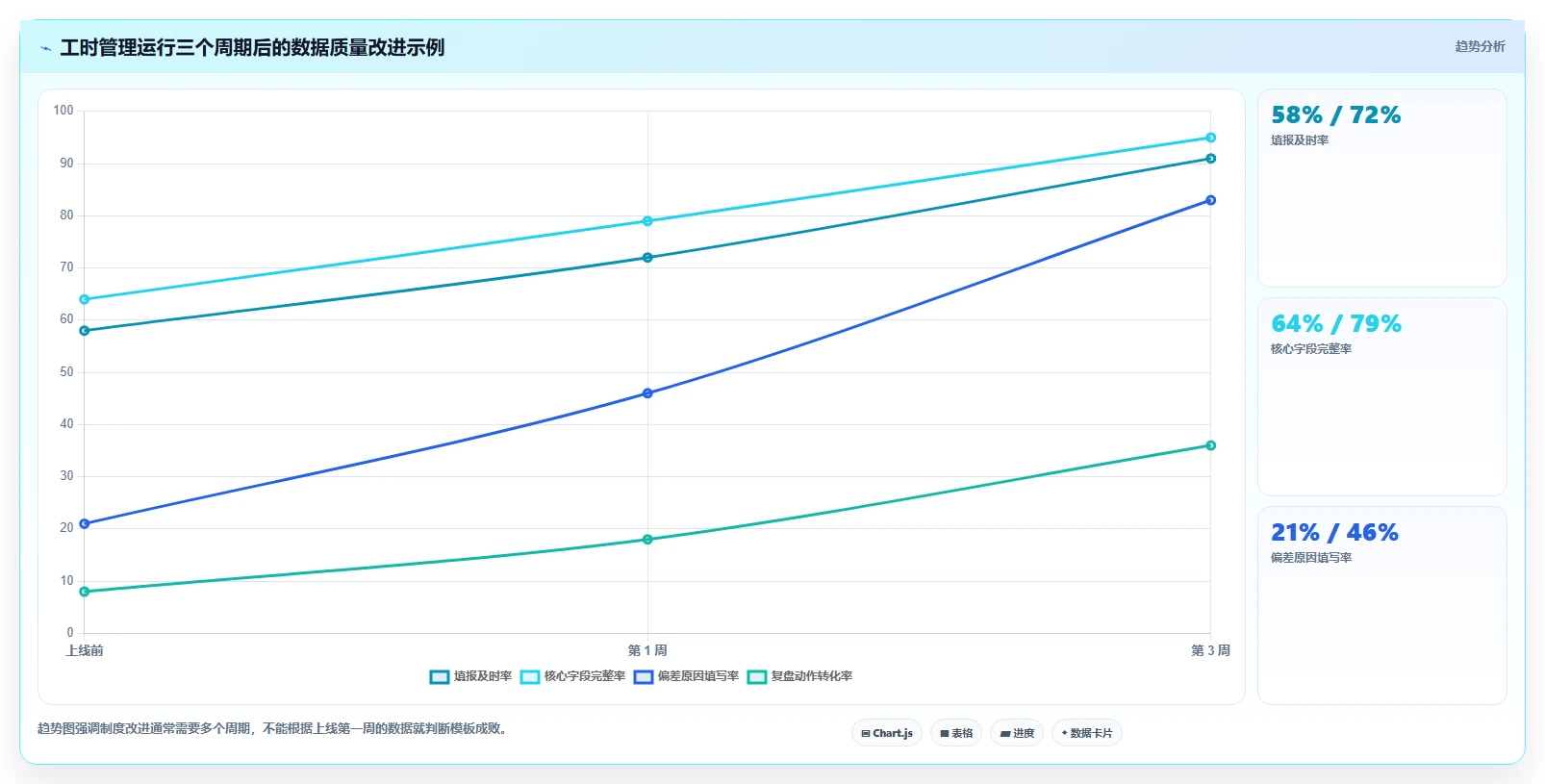
Task: Click the 趋势分析 label in header
Action: [1480, 46]
